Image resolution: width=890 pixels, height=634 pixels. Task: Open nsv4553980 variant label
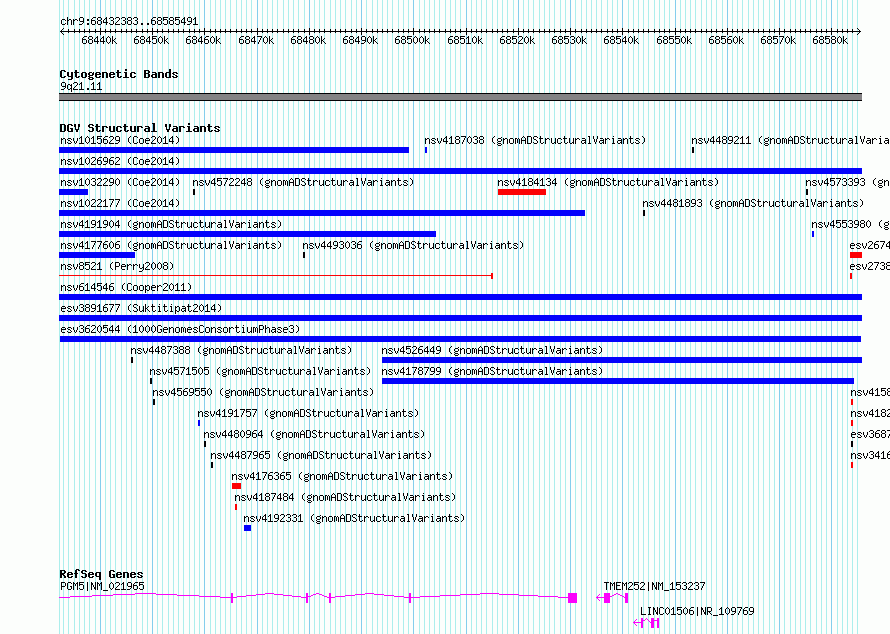click(850, 224)
